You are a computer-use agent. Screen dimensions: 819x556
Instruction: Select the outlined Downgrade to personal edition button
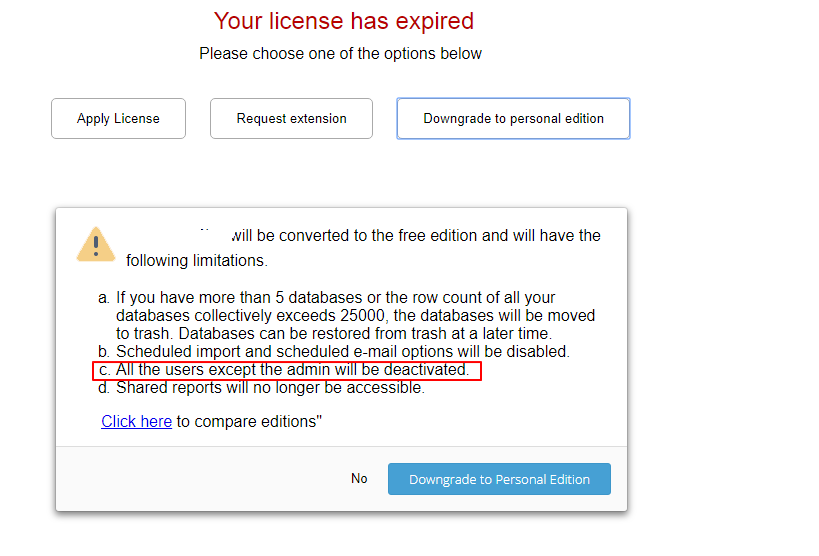pyautogui.click(x=513, y=118)
